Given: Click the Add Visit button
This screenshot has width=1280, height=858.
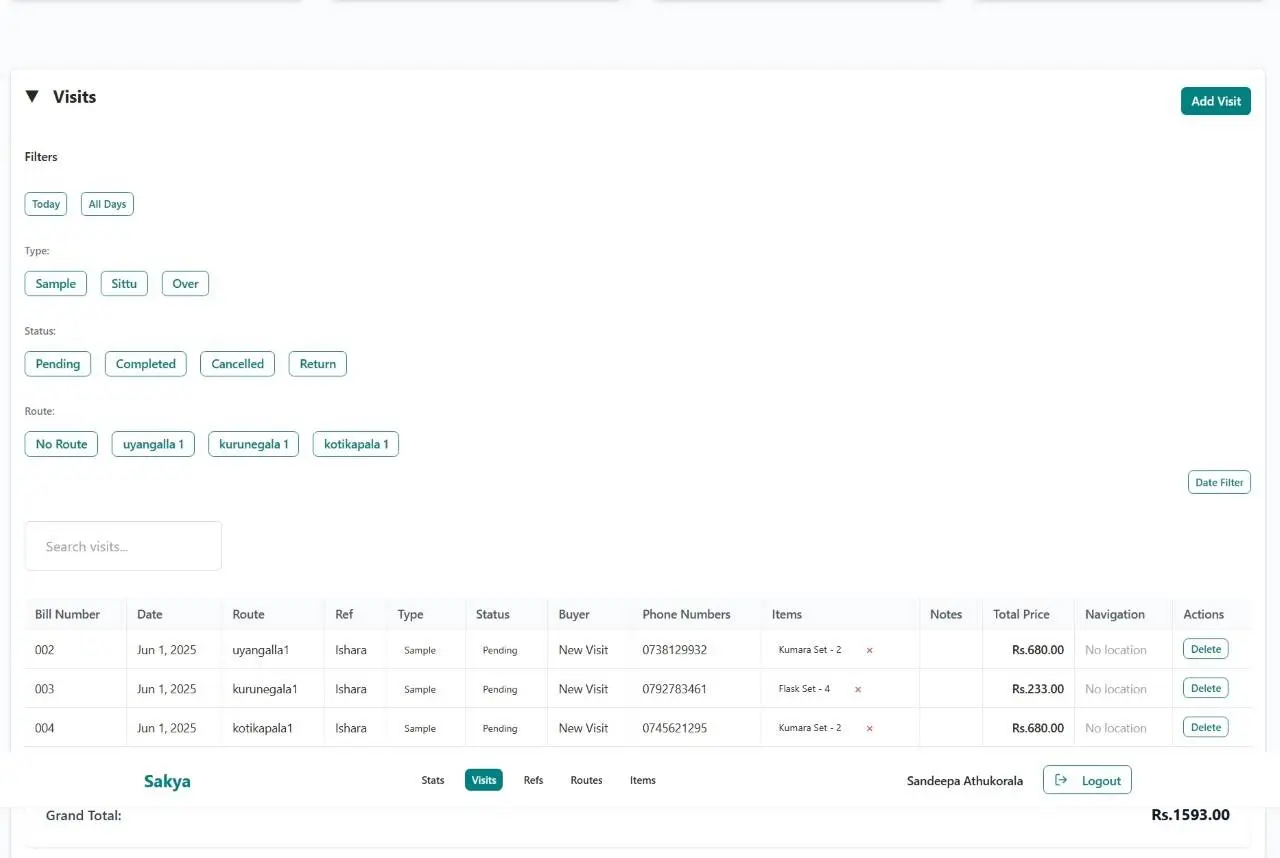Looking at the screenshot, I should point(1215,101).
